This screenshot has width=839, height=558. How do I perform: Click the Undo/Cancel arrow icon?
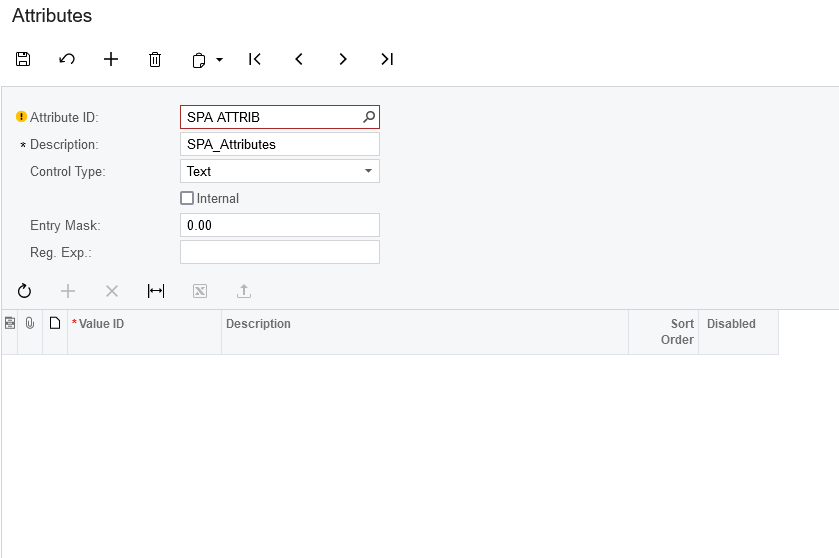(x=67, y=59)
